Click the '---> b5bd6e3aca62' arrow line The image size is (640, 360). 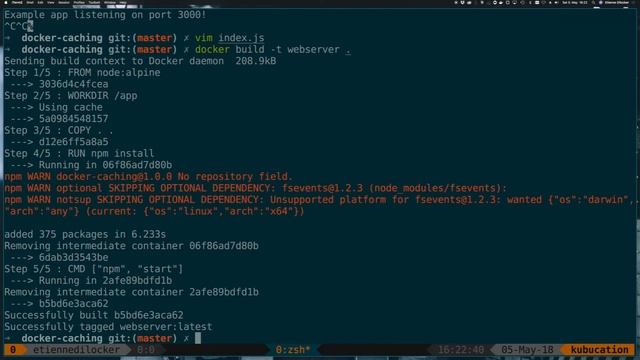(59, 304)
